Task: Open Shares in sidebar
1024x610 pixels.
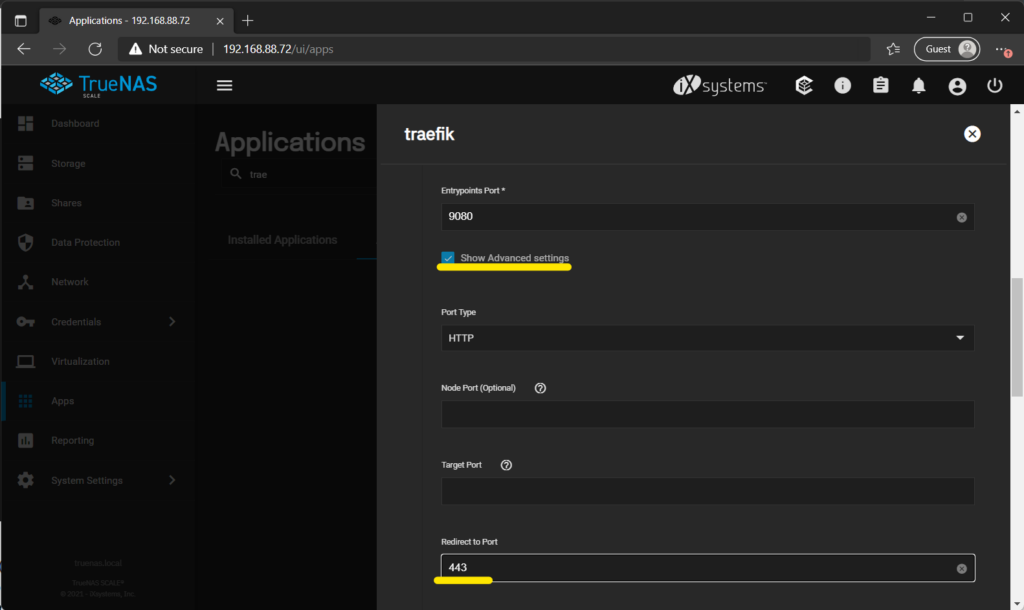Action: (x=66, y=203)
